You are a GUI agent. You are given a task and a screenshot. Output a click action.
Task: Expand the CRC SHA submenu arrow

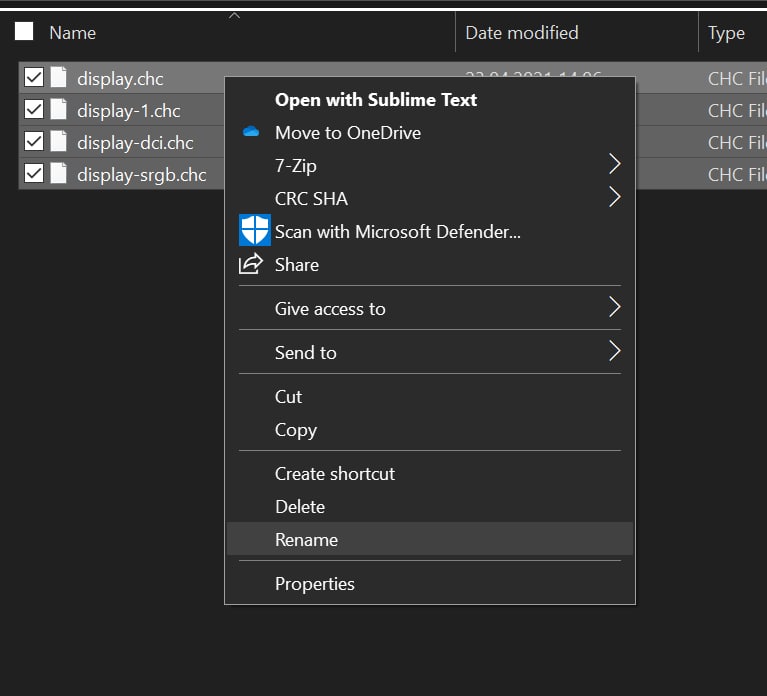(615, 197)
